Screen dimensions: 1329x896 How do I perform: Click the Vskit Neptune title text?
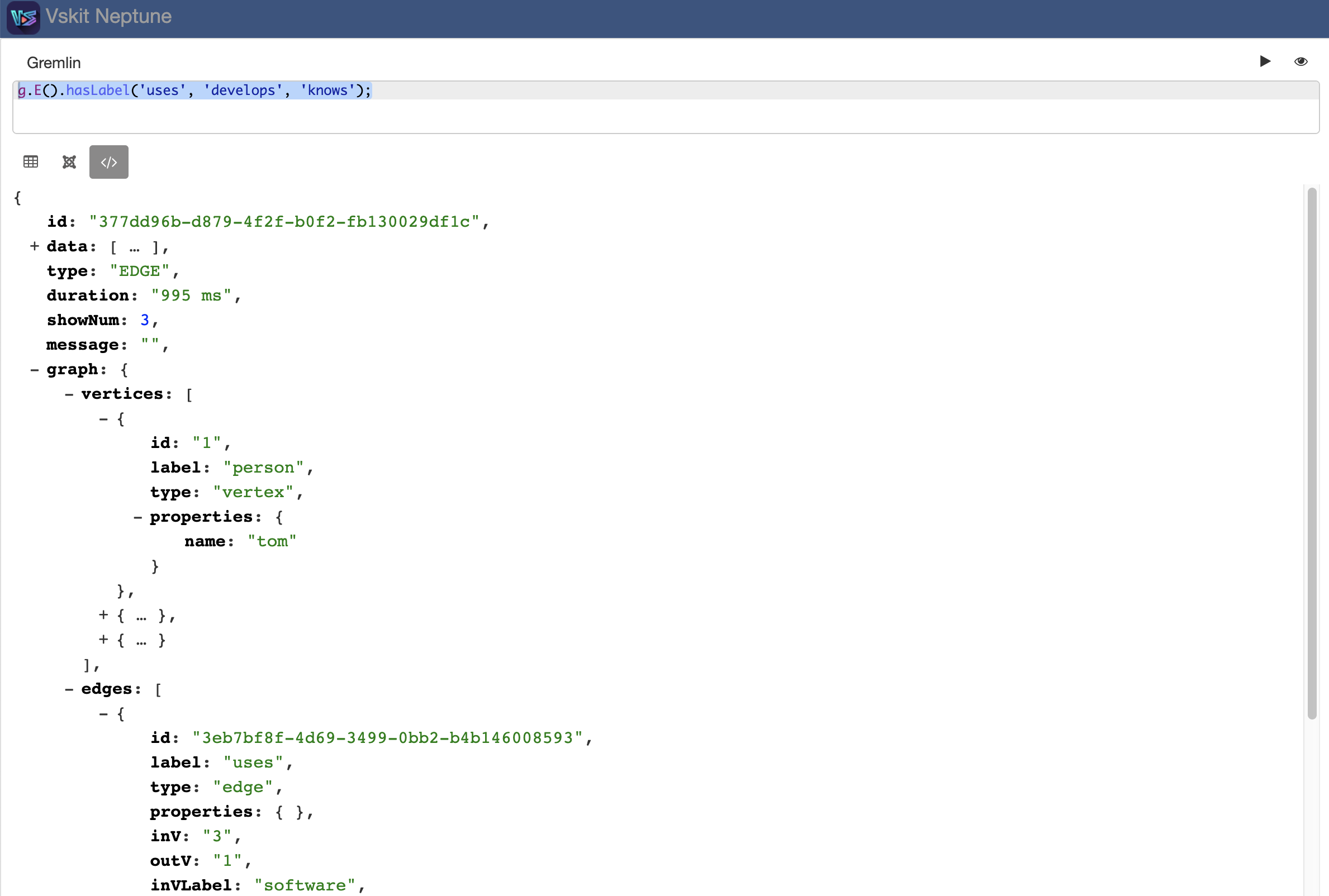(x=108, y=17)
